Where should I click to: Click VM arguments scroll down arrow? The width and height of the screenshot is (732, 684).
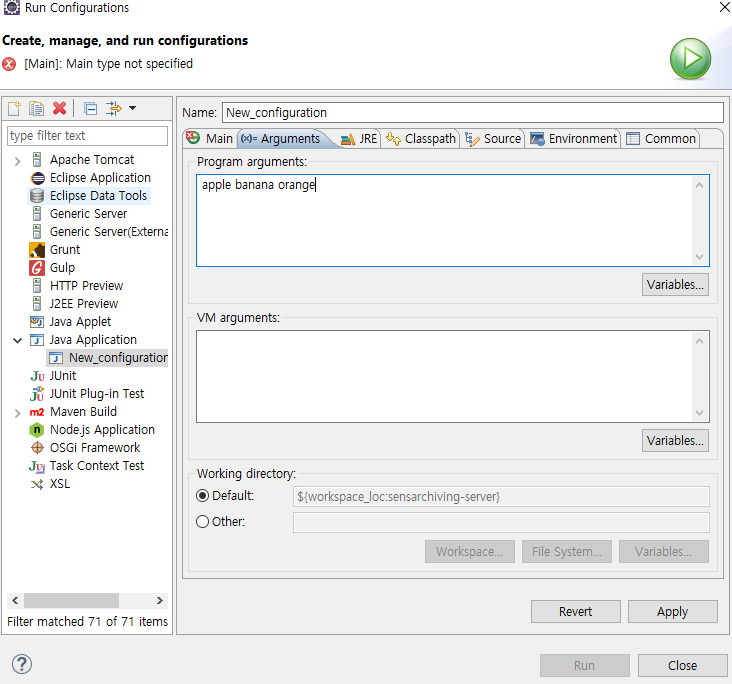[699, 413]
